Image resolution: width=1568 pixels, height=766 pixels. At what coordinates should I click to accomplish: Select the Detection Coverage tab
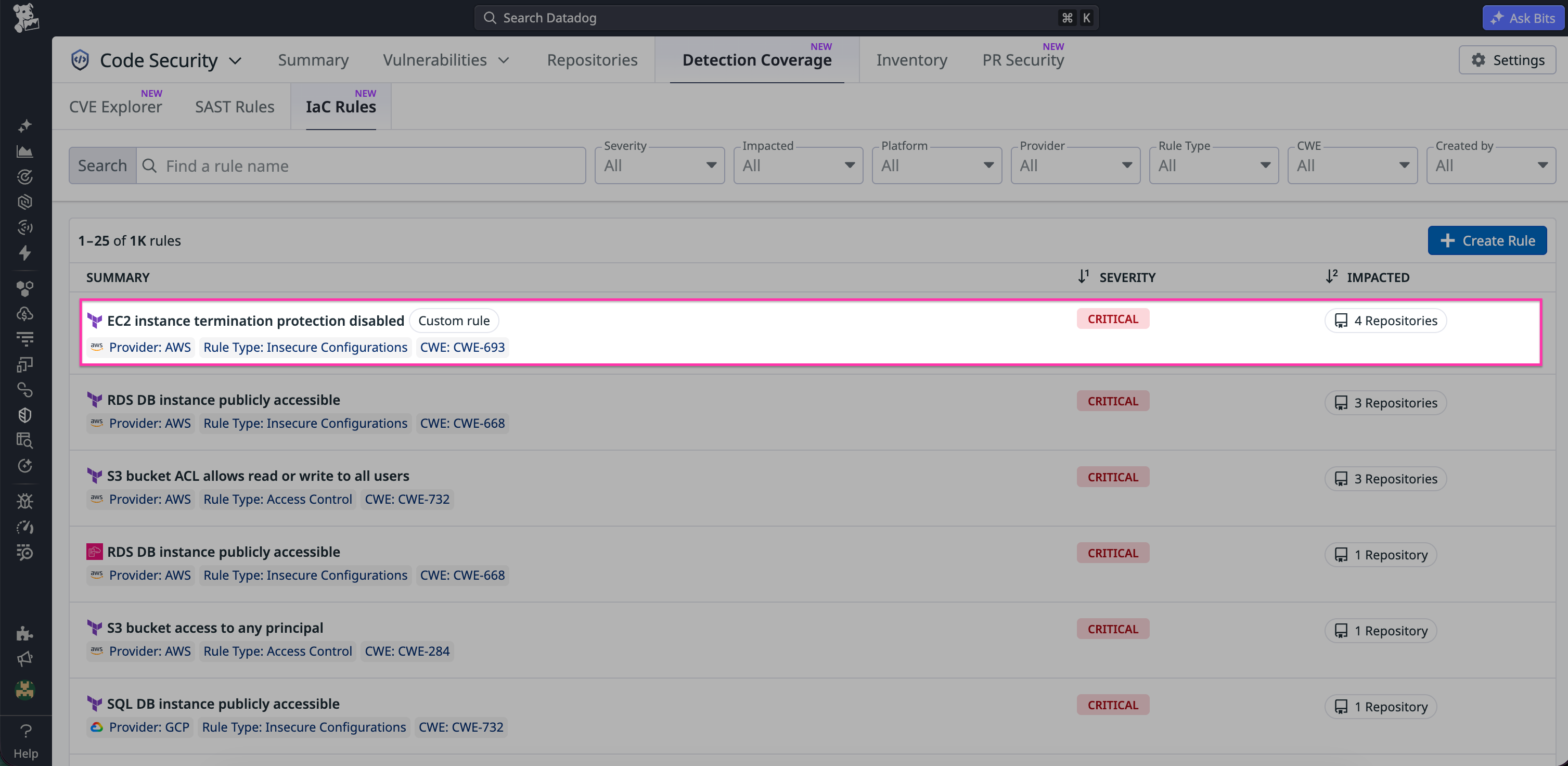[756, 60]
